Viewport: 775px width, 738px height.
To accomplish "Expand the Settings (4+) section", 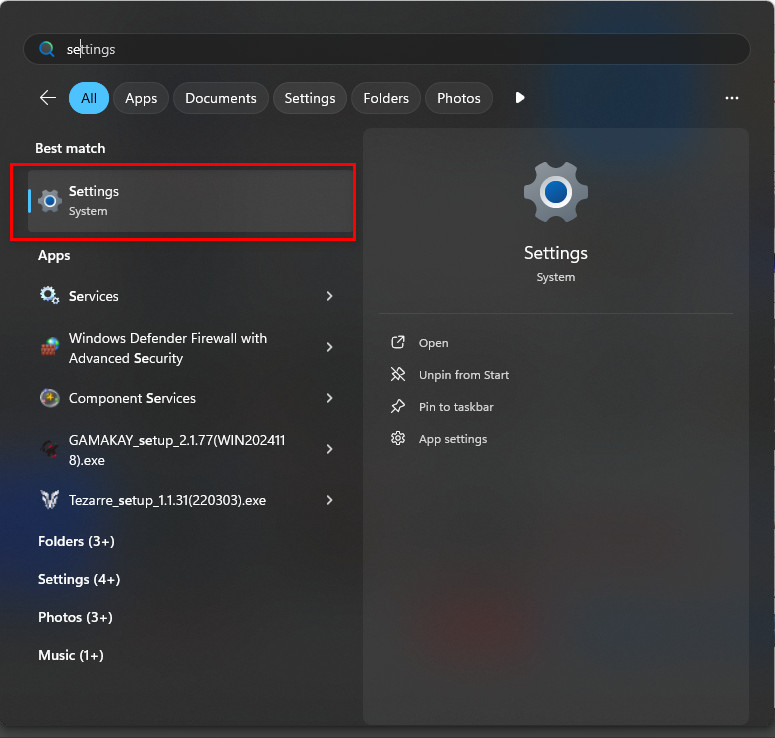I will [79, 579].
